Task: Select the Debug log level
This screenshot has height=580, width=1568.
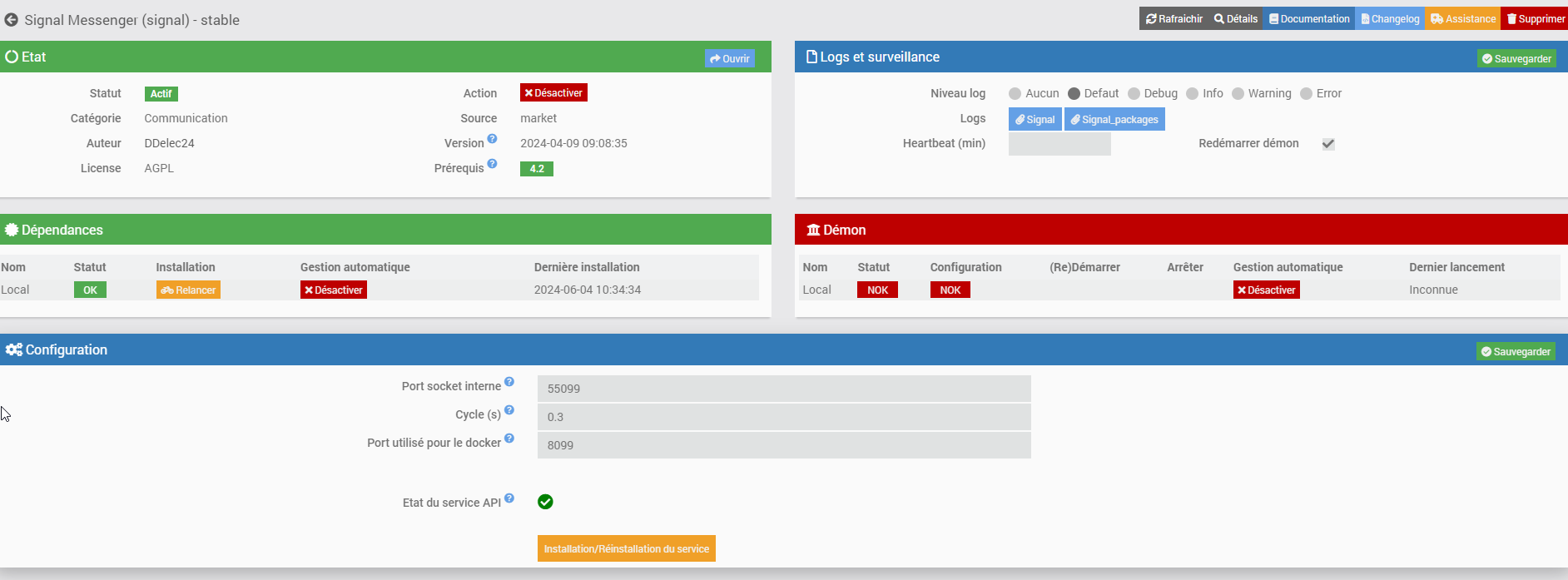Action: 1134,93
